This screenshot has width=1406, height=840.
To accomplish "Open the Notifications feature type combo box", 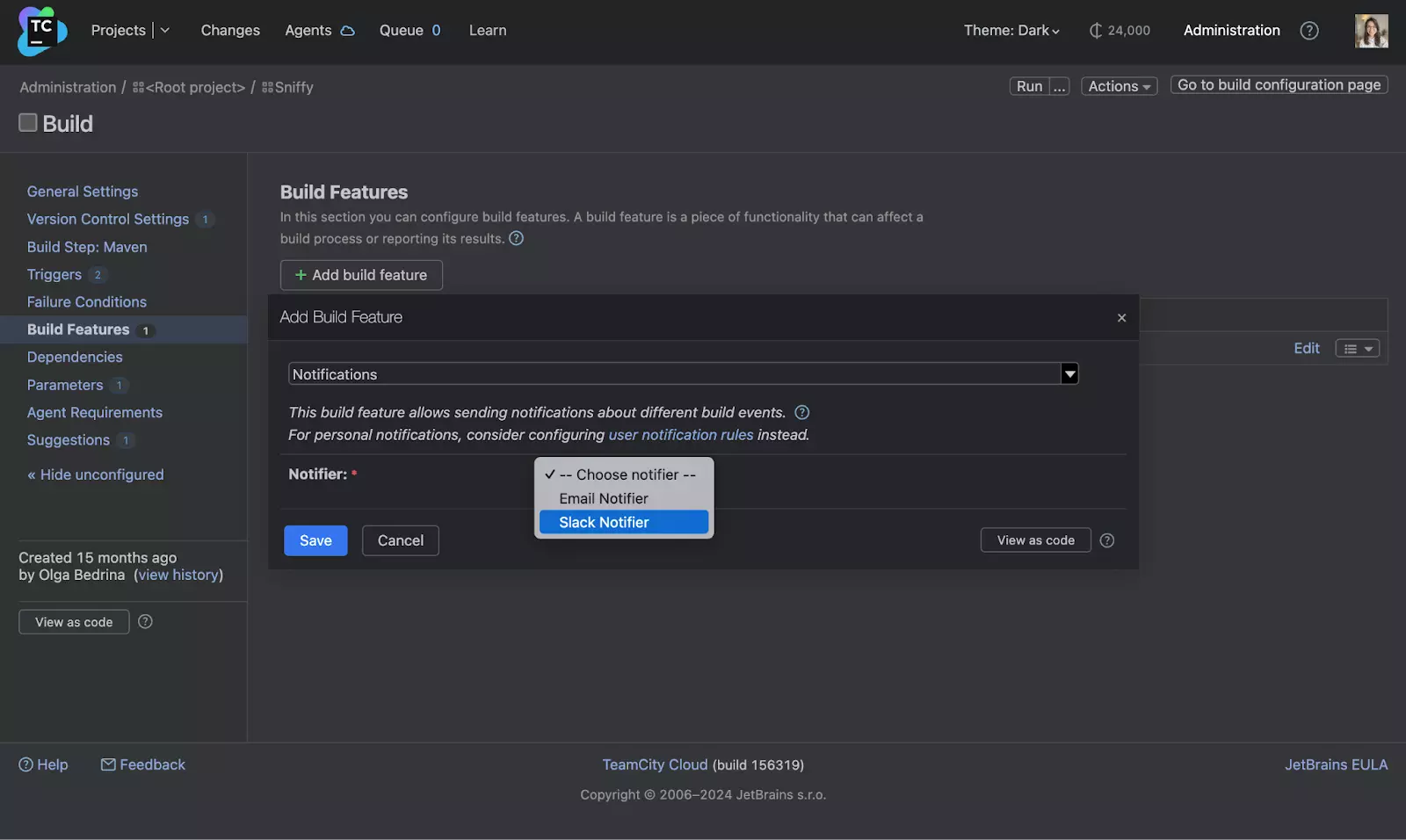I will click(1069, 373).
